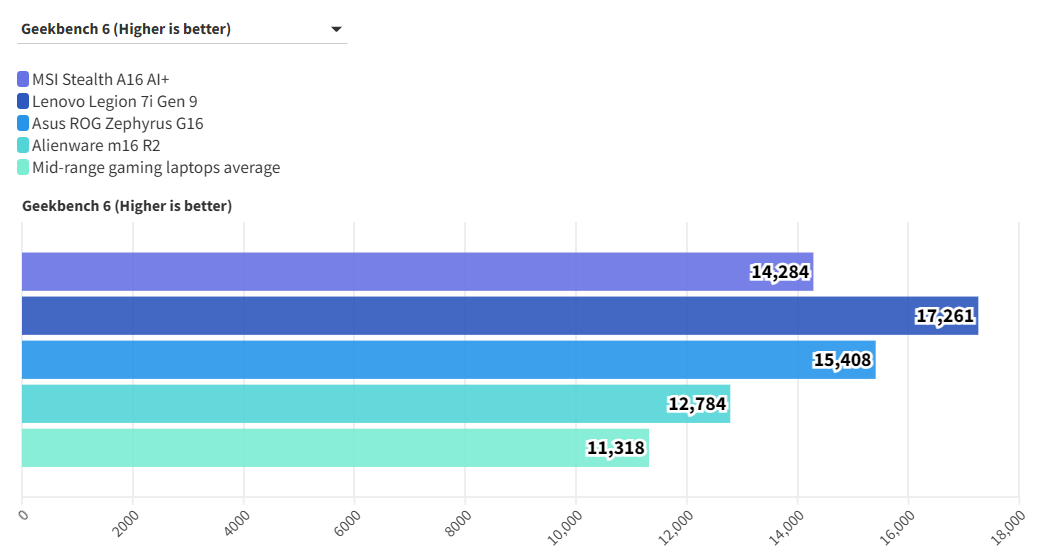Click the Mid-range gaming laptops average swatch
This screenshot has height=556, width=1043.
(23, 168)
